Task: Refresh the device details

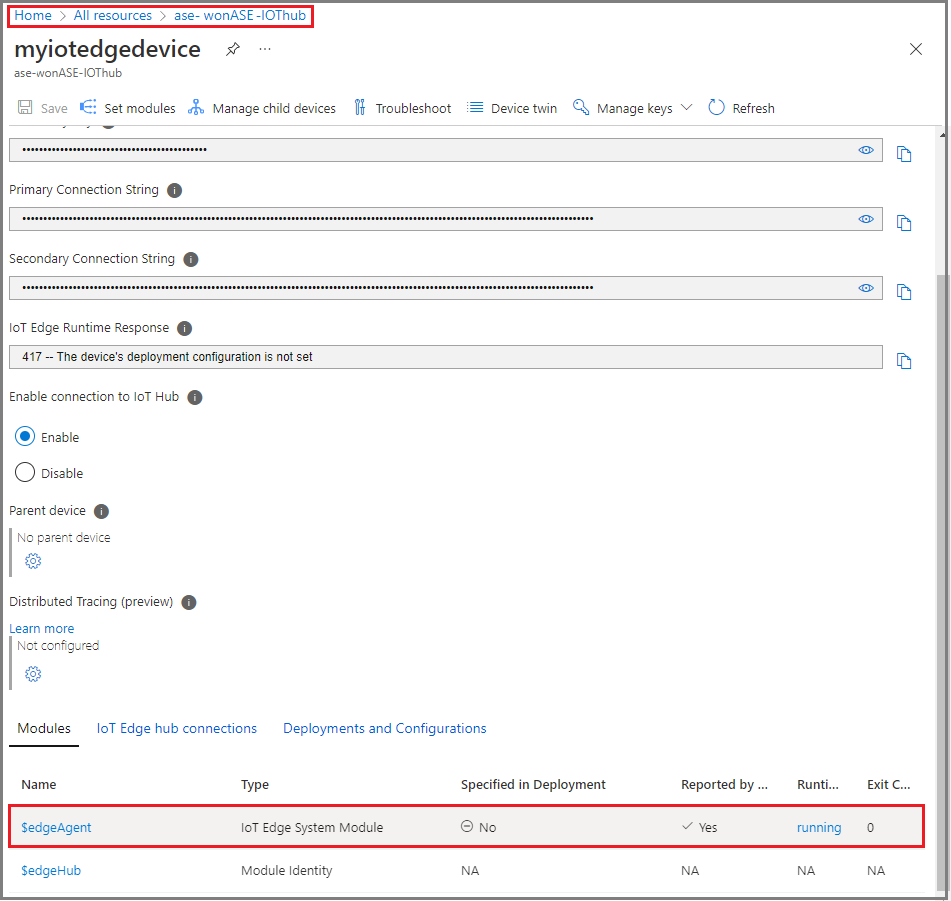Action: 741,108
